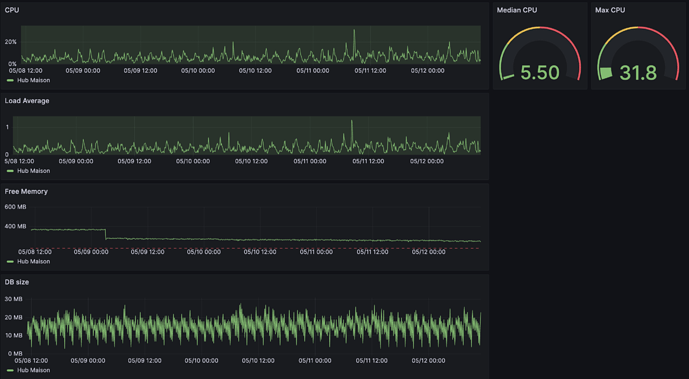
Task: Open the Median CPU panel title
Action: (517, 10)
